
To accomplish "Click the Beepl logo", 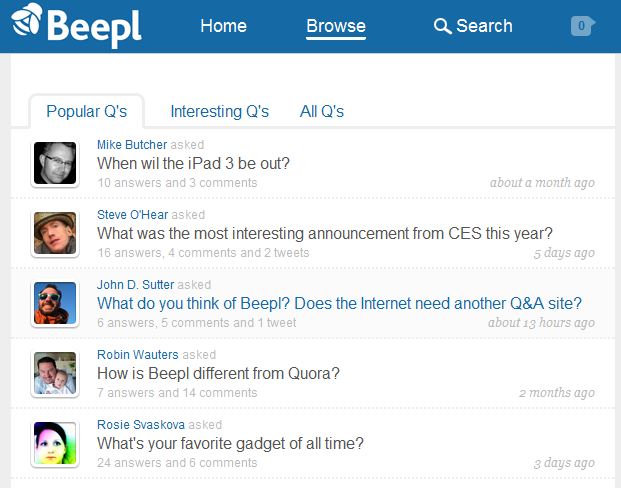I will (77, 27).
